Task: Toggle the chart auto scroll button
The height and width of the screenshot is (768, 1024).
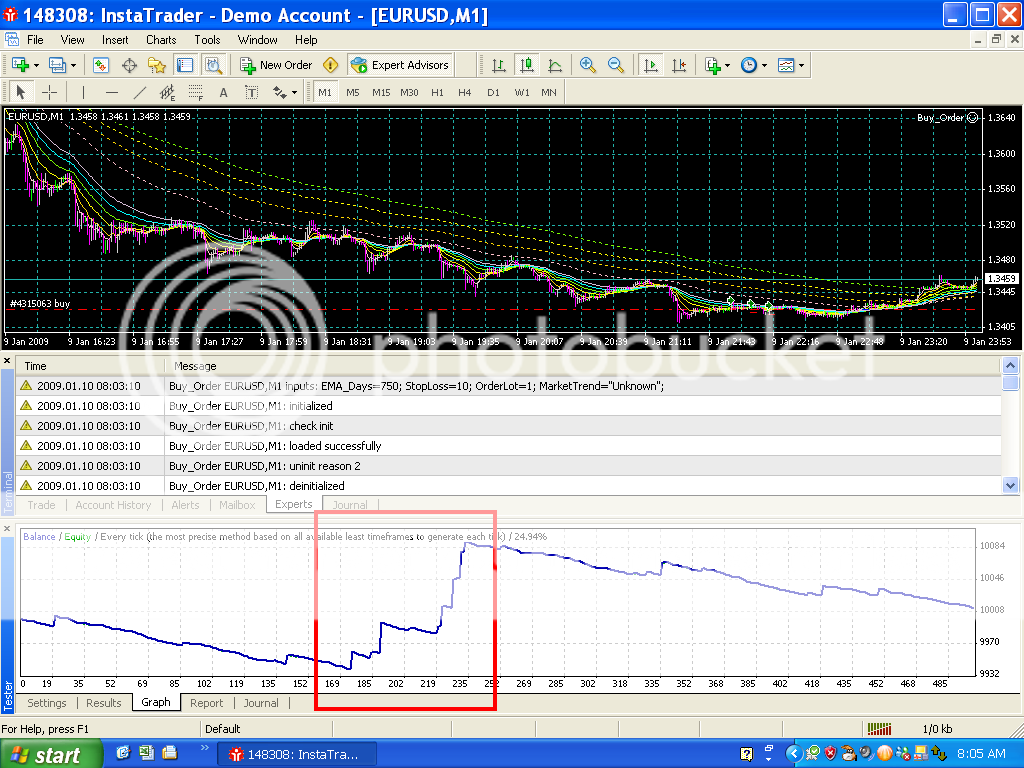Action: [651, 65]
